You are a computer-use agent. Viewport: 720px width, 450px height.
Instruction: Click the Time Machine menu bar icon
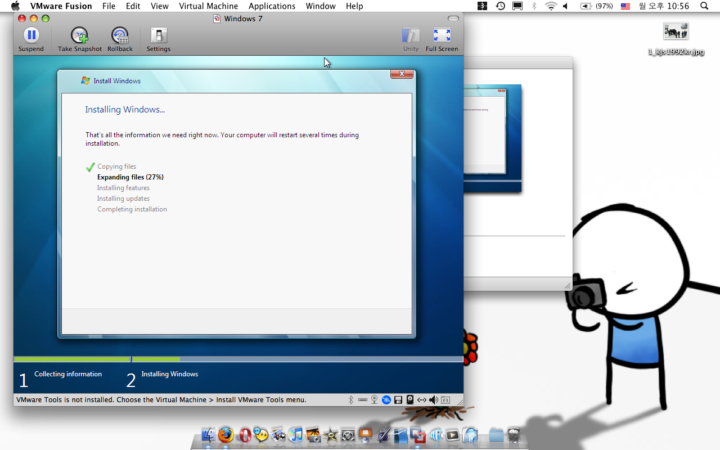pyautogui.click(x=501, y=6)
